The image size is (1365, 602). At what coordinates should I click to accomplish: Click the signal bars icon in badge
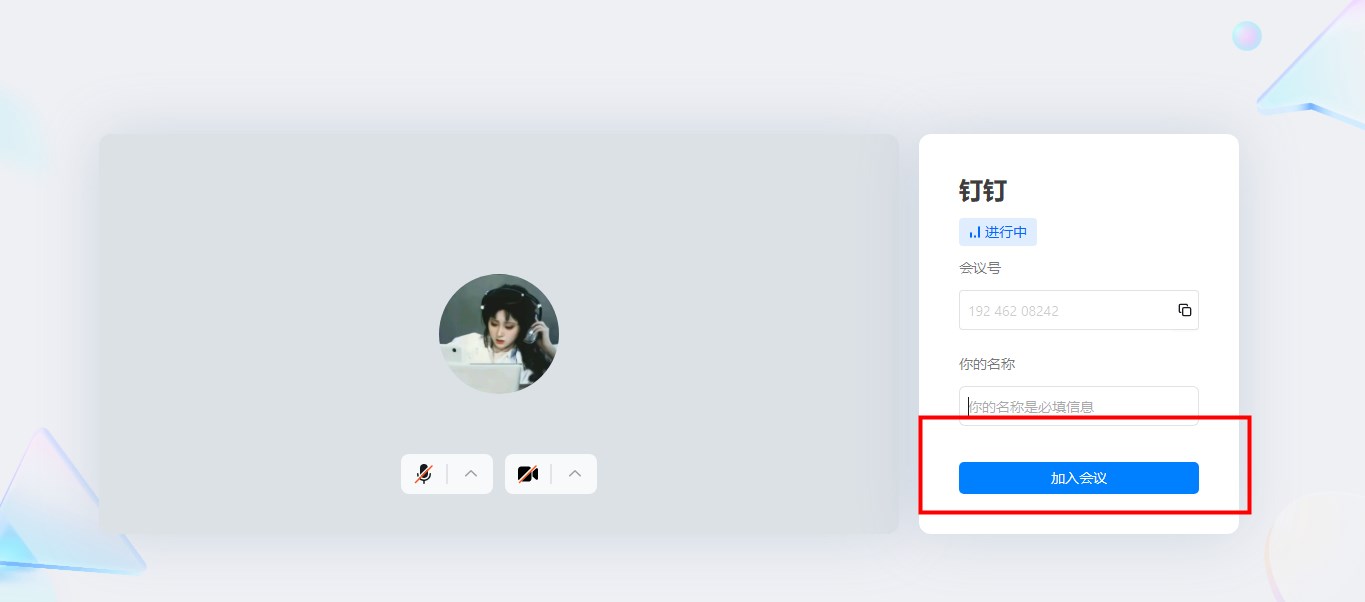(974, 233)
